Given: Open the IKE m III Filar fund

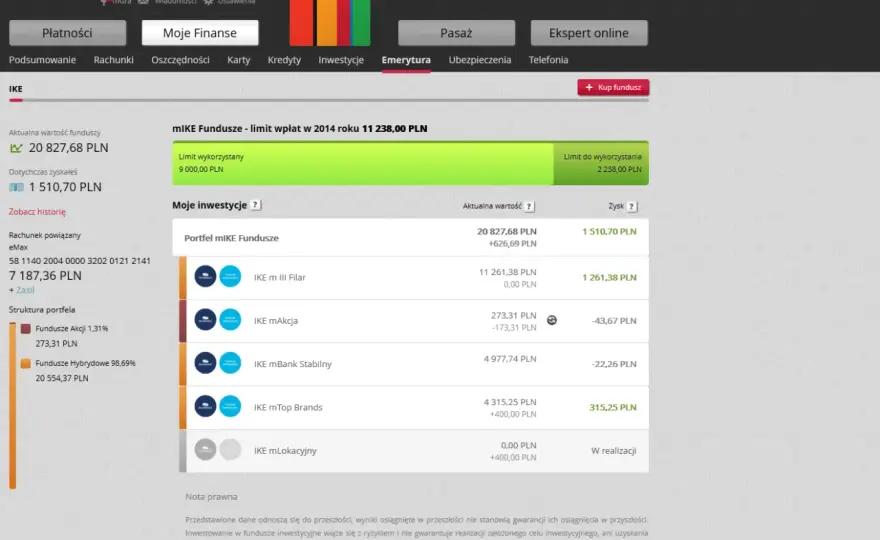Looking at the screenshot, I should 414,277.
